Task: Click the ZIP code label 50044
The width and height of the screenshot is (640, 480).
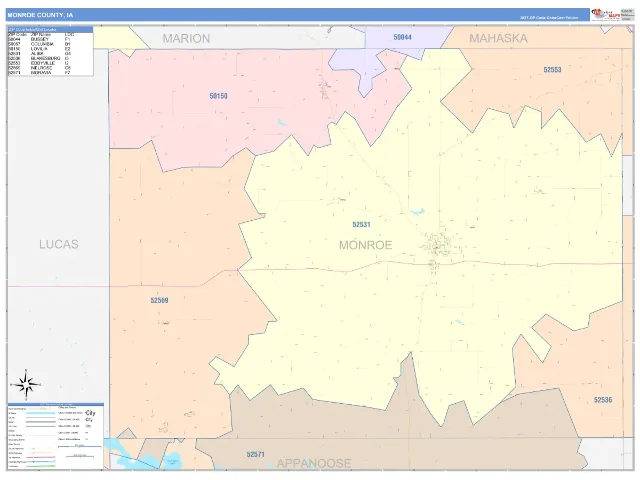Action: point(402,37)
